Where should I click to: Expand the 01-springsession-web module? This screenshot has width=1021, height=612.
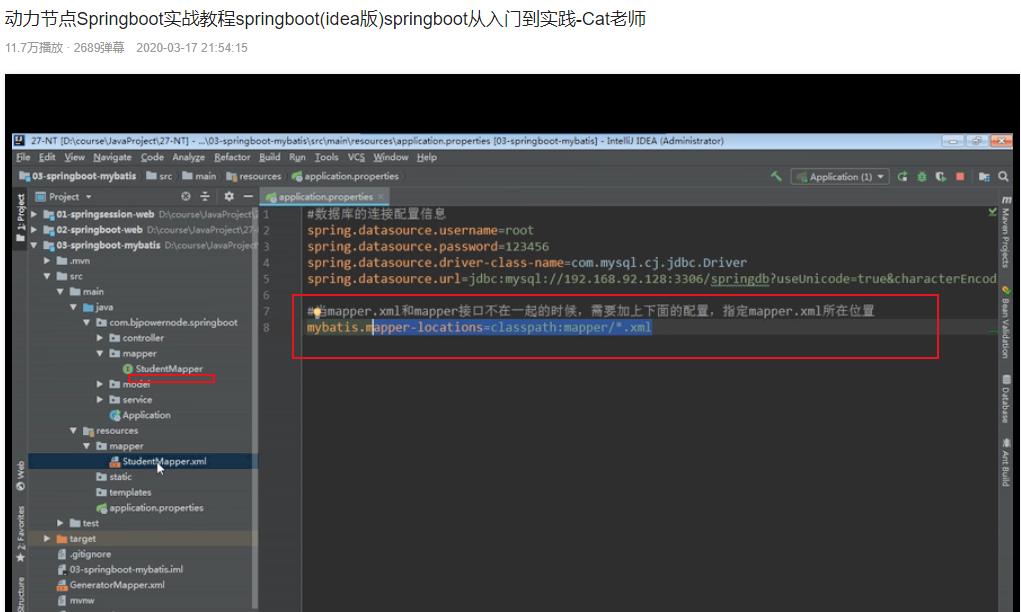[34, 214]
